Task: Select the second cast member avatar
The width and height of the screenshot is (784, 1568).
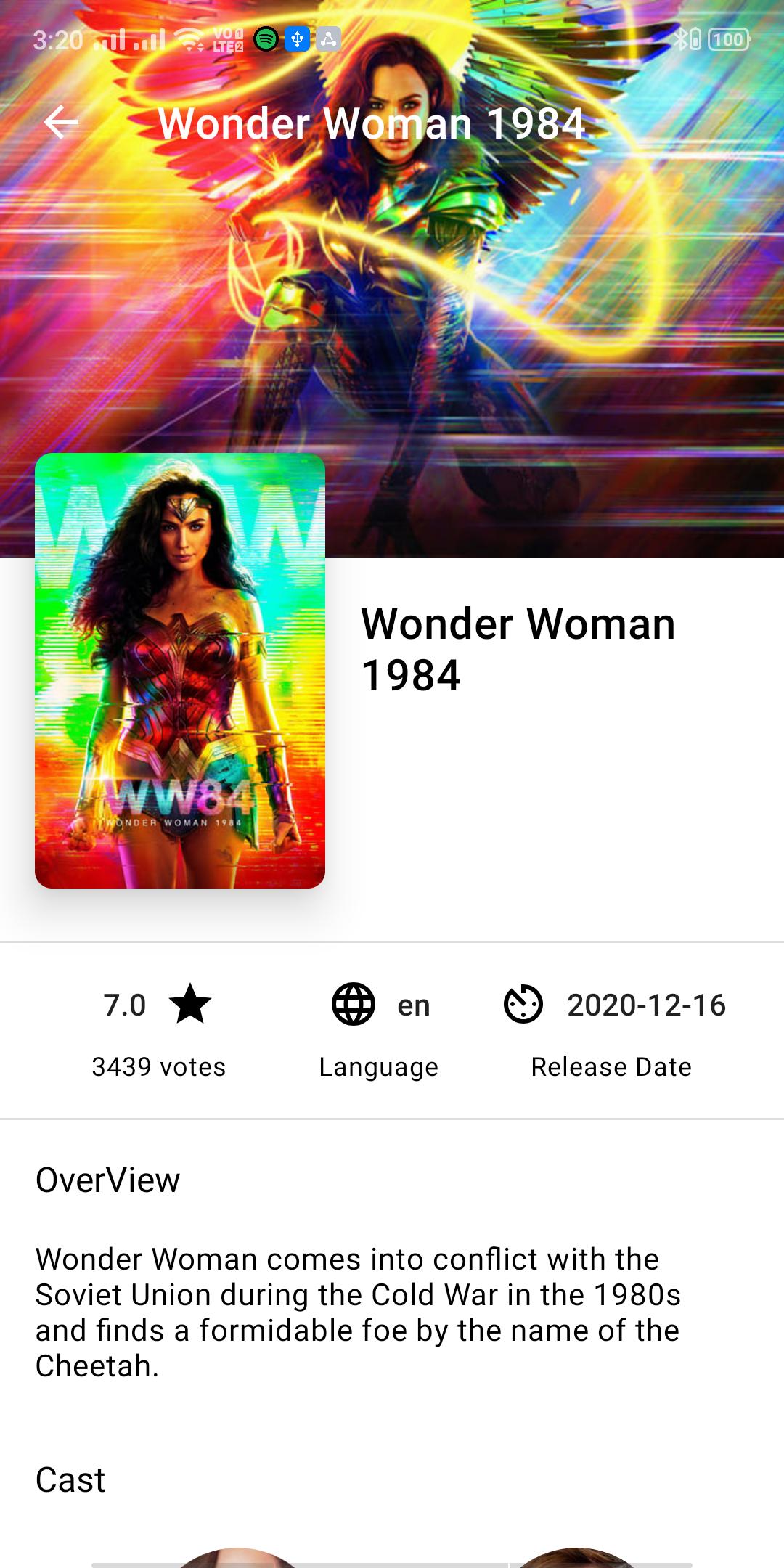Action: click(x=575, y=1558)
